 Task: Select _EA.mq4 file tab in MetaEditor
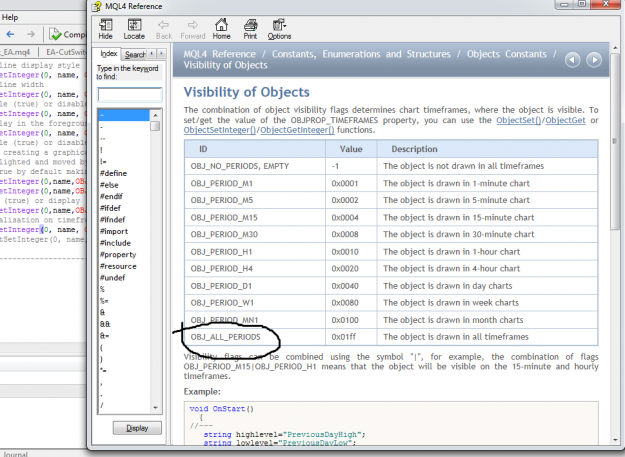pos(16,52)
